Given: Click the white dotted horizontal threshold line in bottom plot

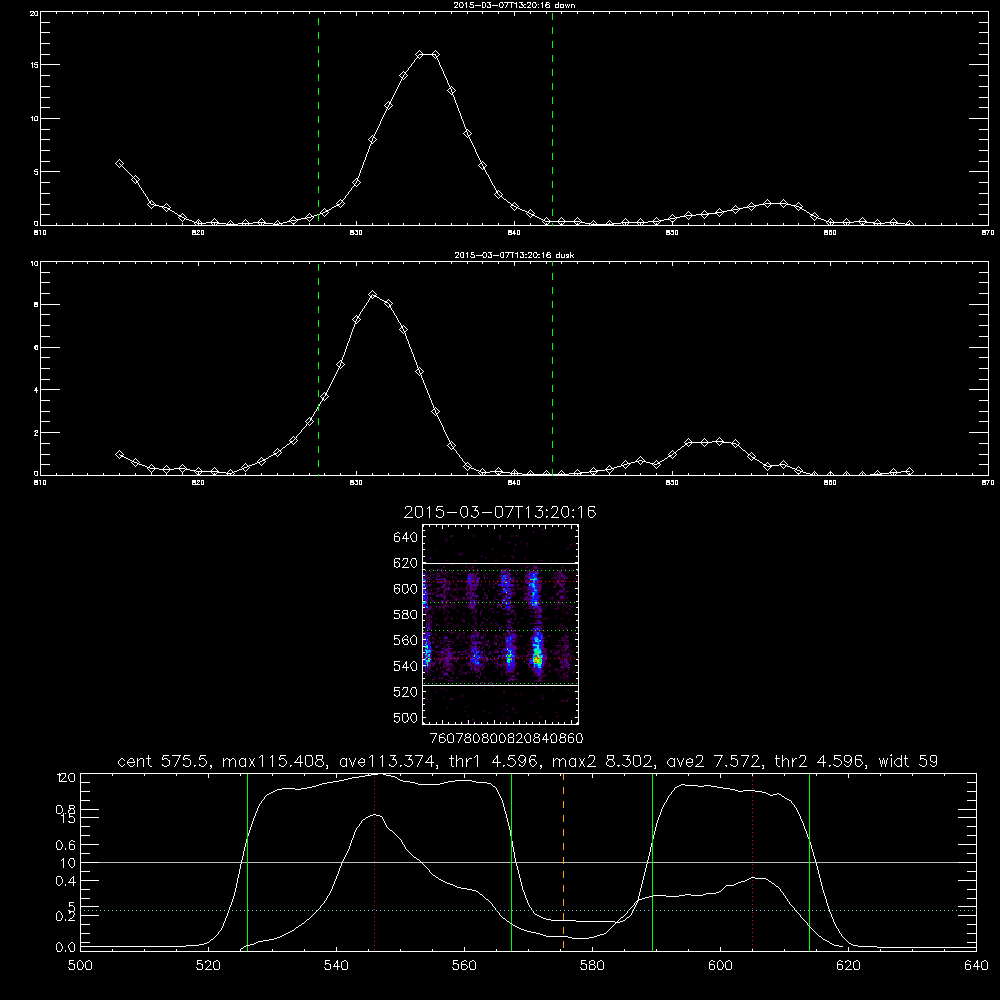Looking at the screenshot, I should [x=528, y=911].
